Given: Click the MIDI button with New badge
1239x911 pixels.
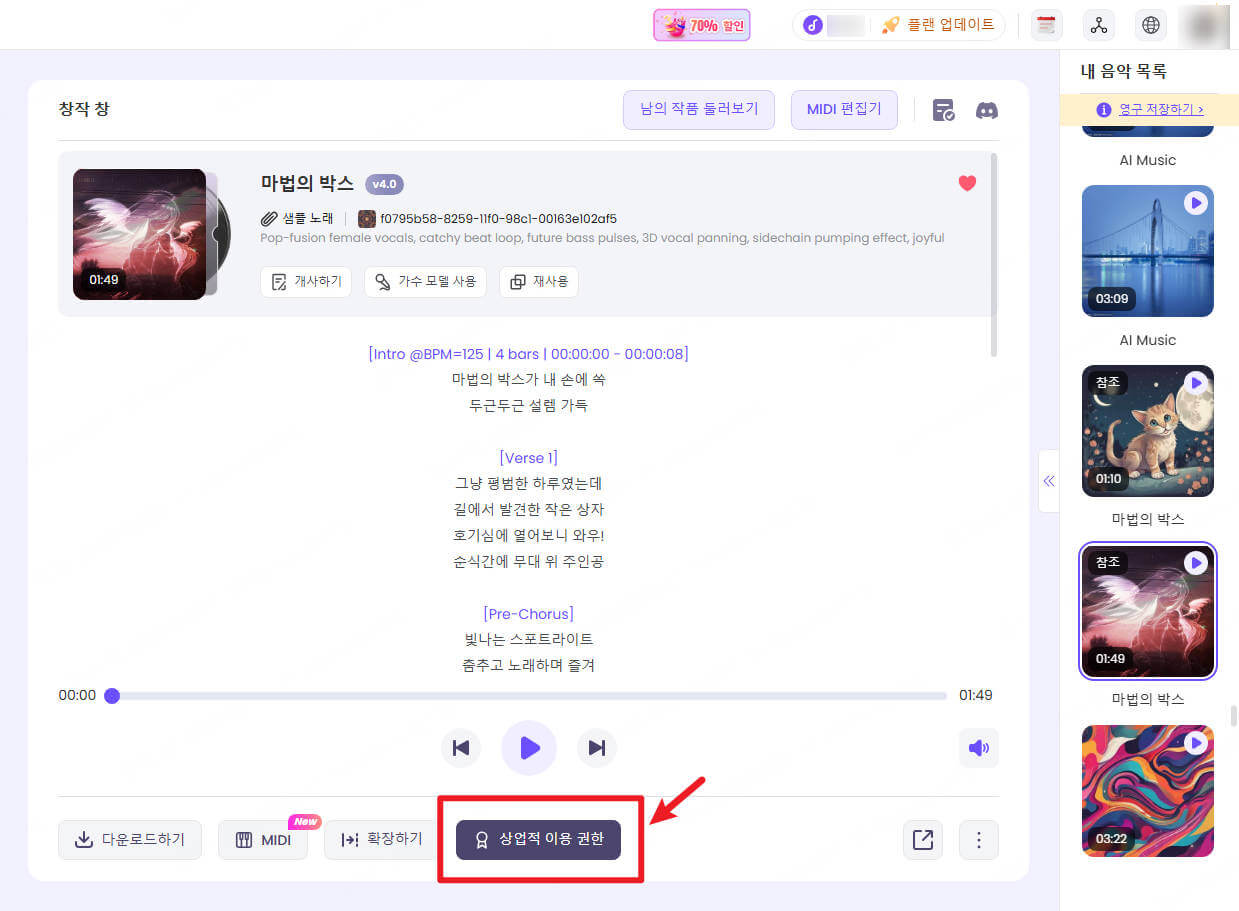Looking at the screenshot, I should (264, 840).
